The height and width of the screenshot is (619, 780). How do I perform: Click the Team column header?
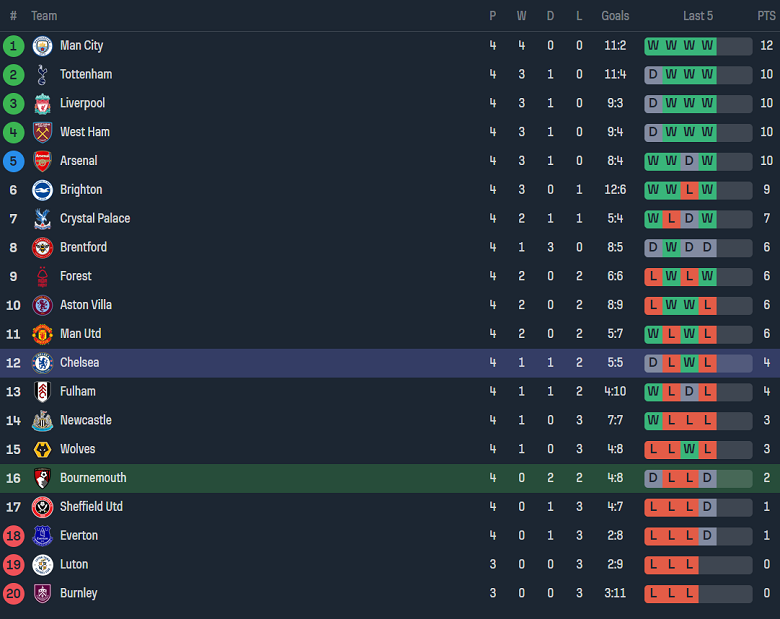(x=44, y=16)
